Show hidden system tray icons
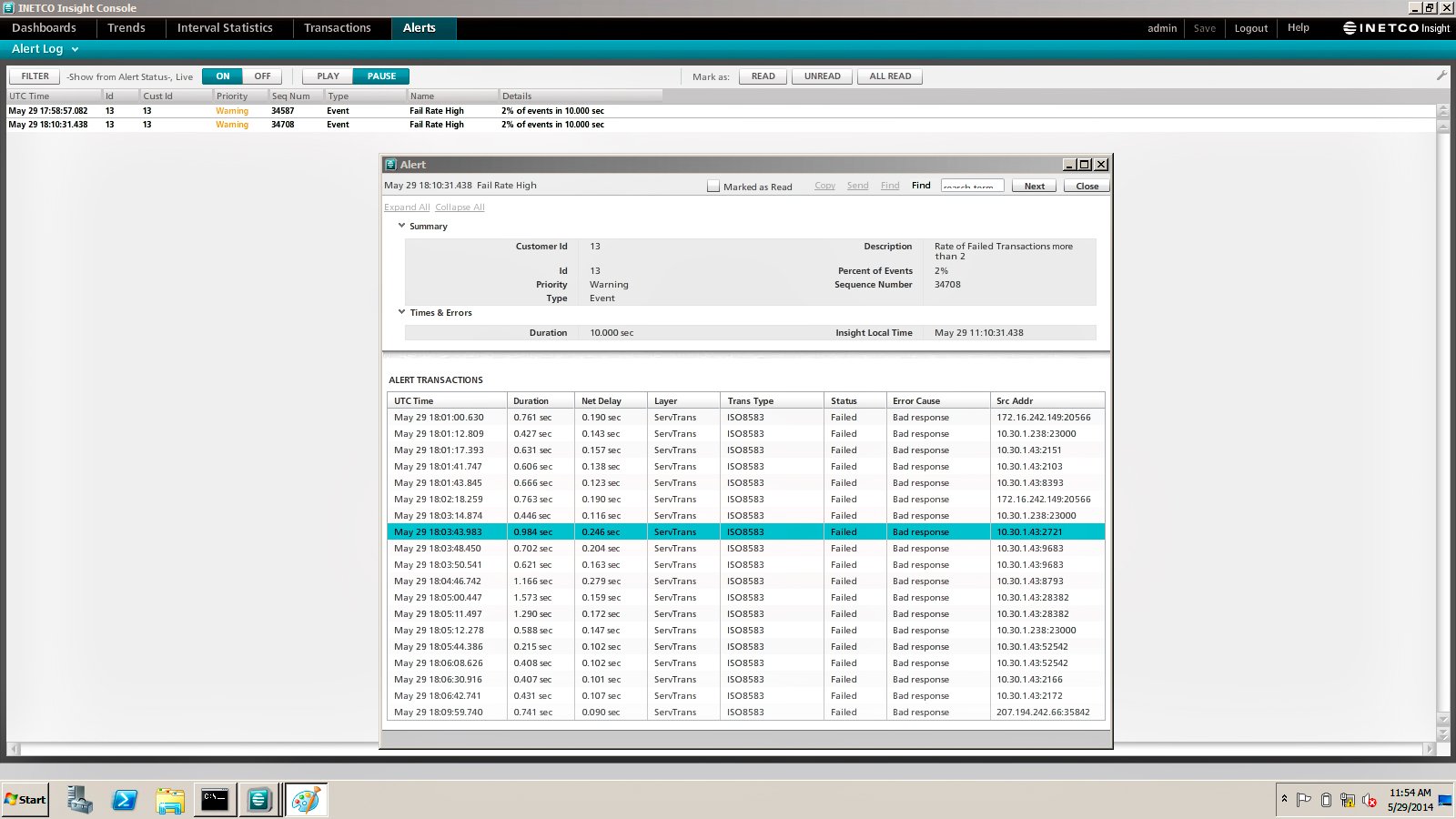The height and width of the screenshot is (819, 1456). tap(1284, 799)
